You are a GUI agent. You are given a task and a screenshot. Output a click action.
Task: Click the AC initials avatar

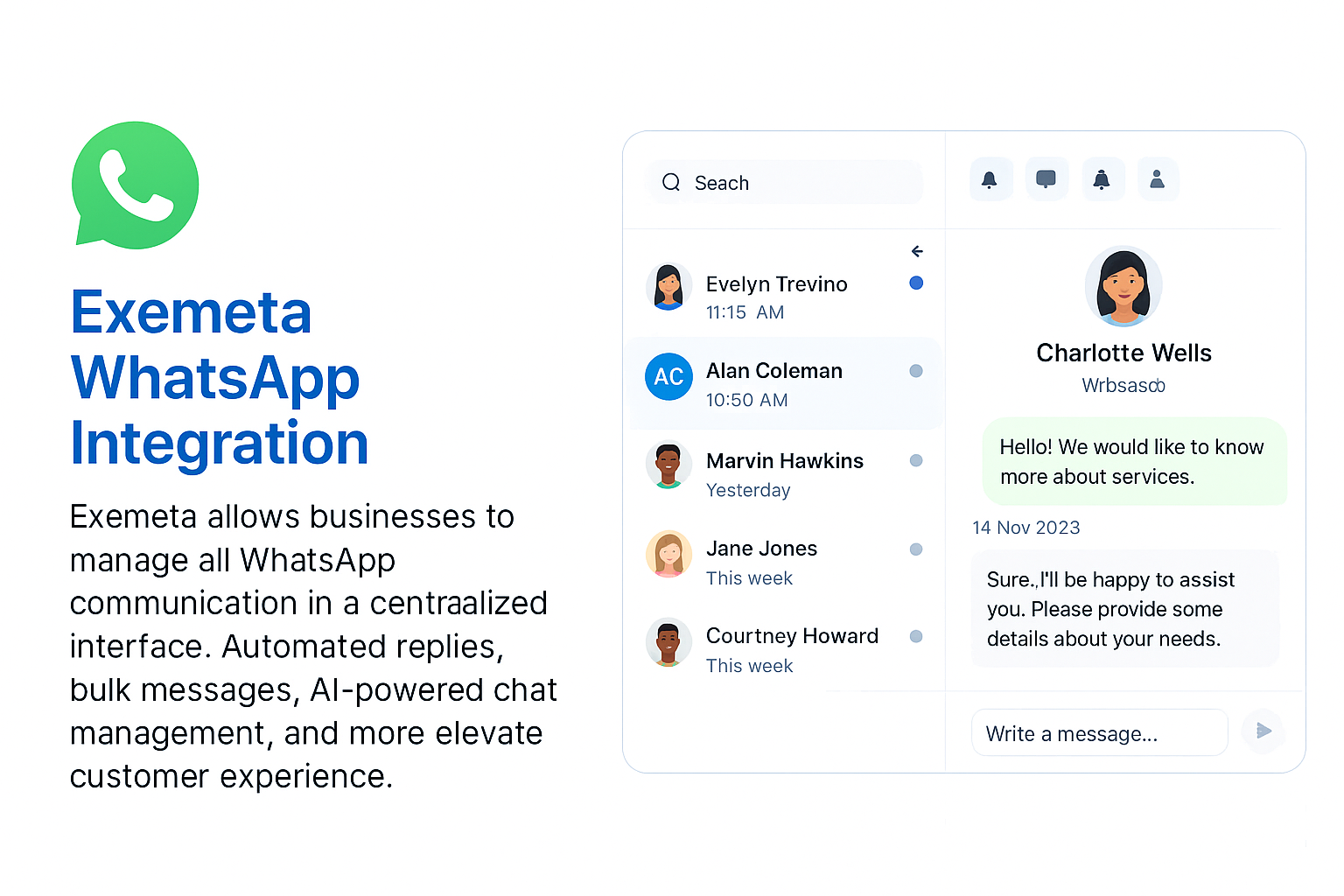[668, 376]
